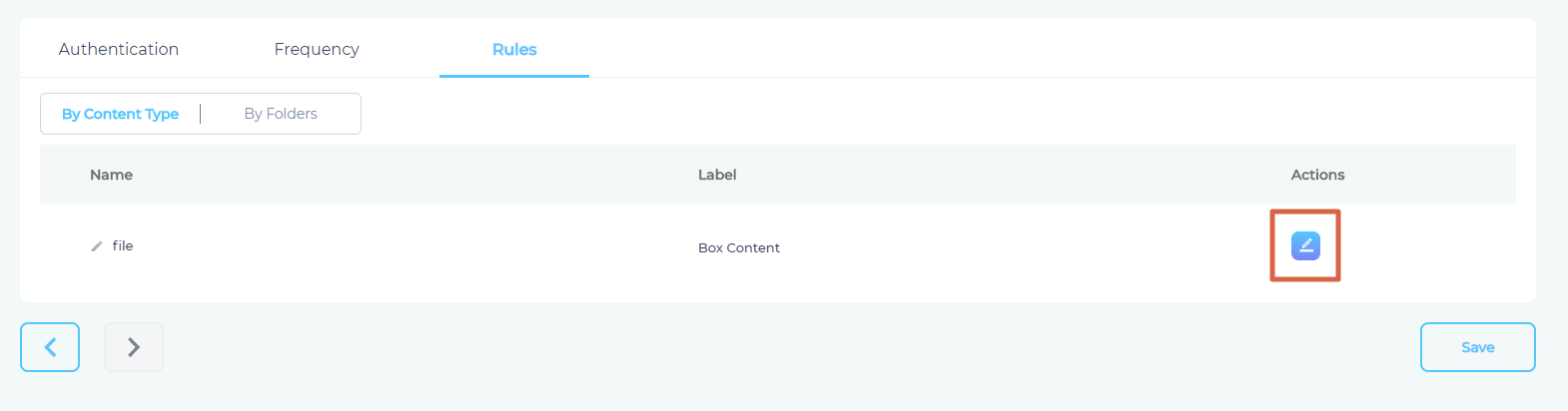Click the Box Content label cell
This screenshot has height=411, width=1568.
739,247
